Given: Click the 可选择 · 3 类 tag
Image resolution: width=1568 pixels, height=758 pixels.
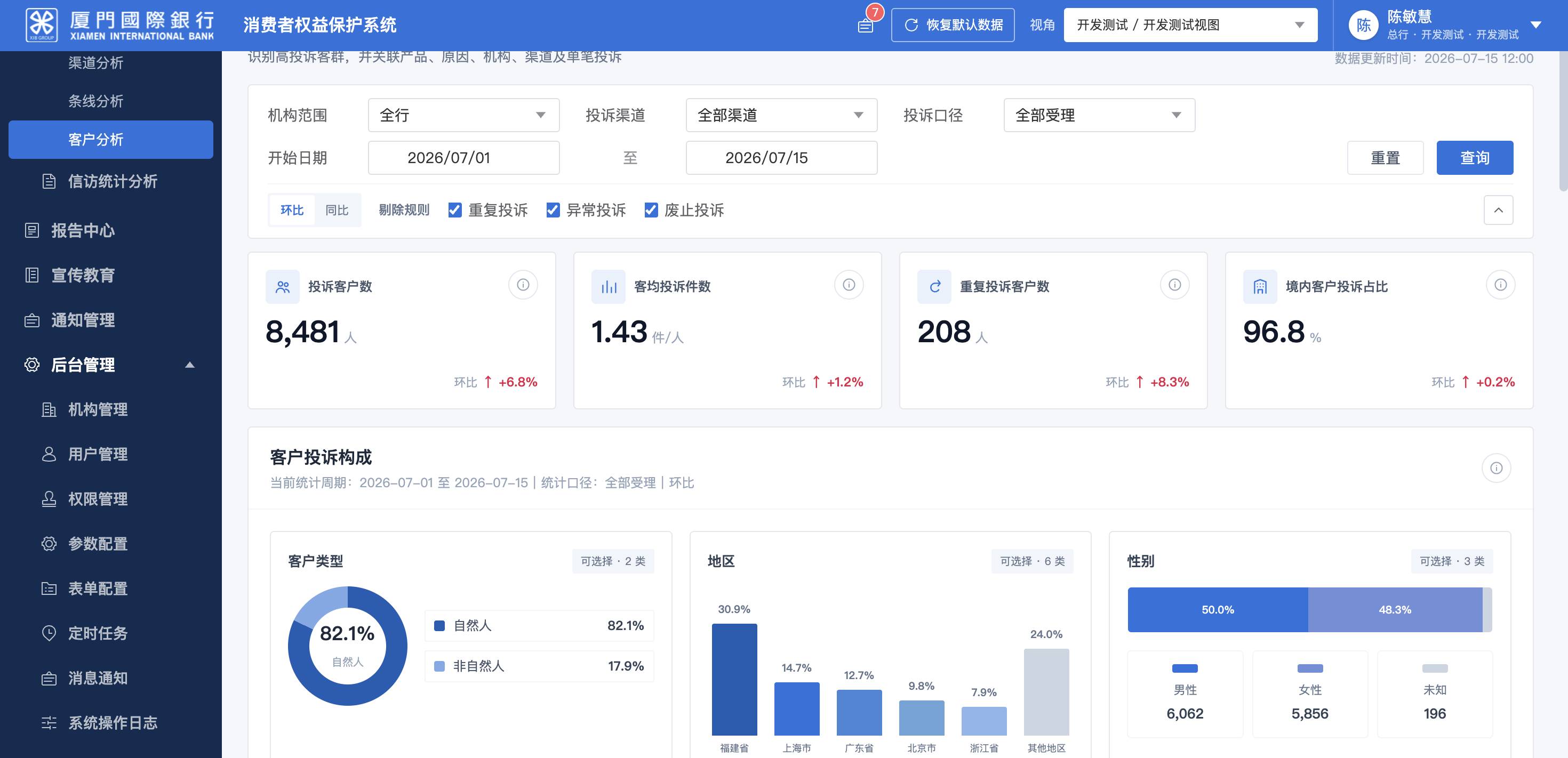Looking at the screenshot, I should (x=1452, y=561).
